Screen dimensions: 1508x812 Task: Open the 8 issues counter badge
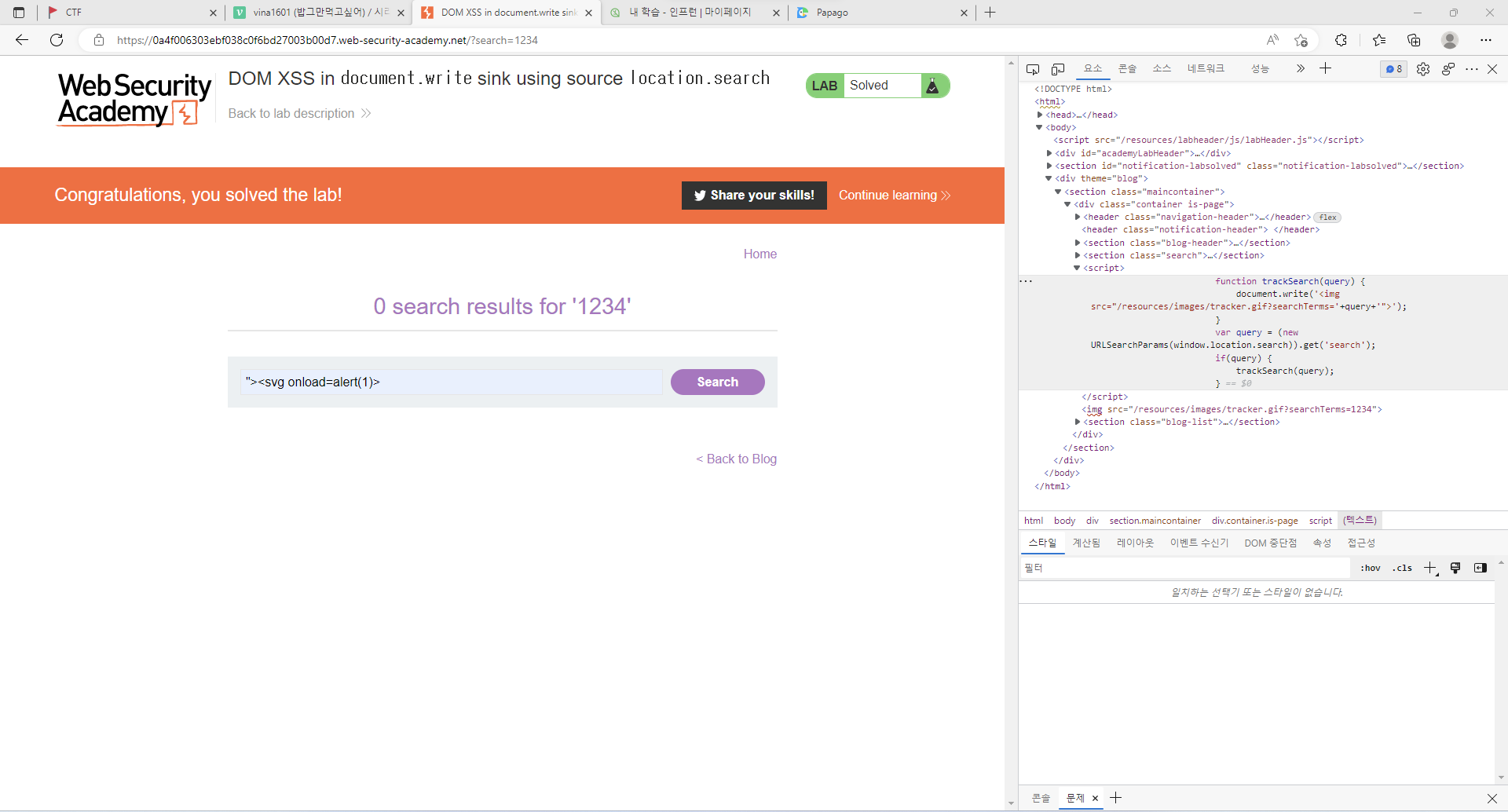[1394, 69]
